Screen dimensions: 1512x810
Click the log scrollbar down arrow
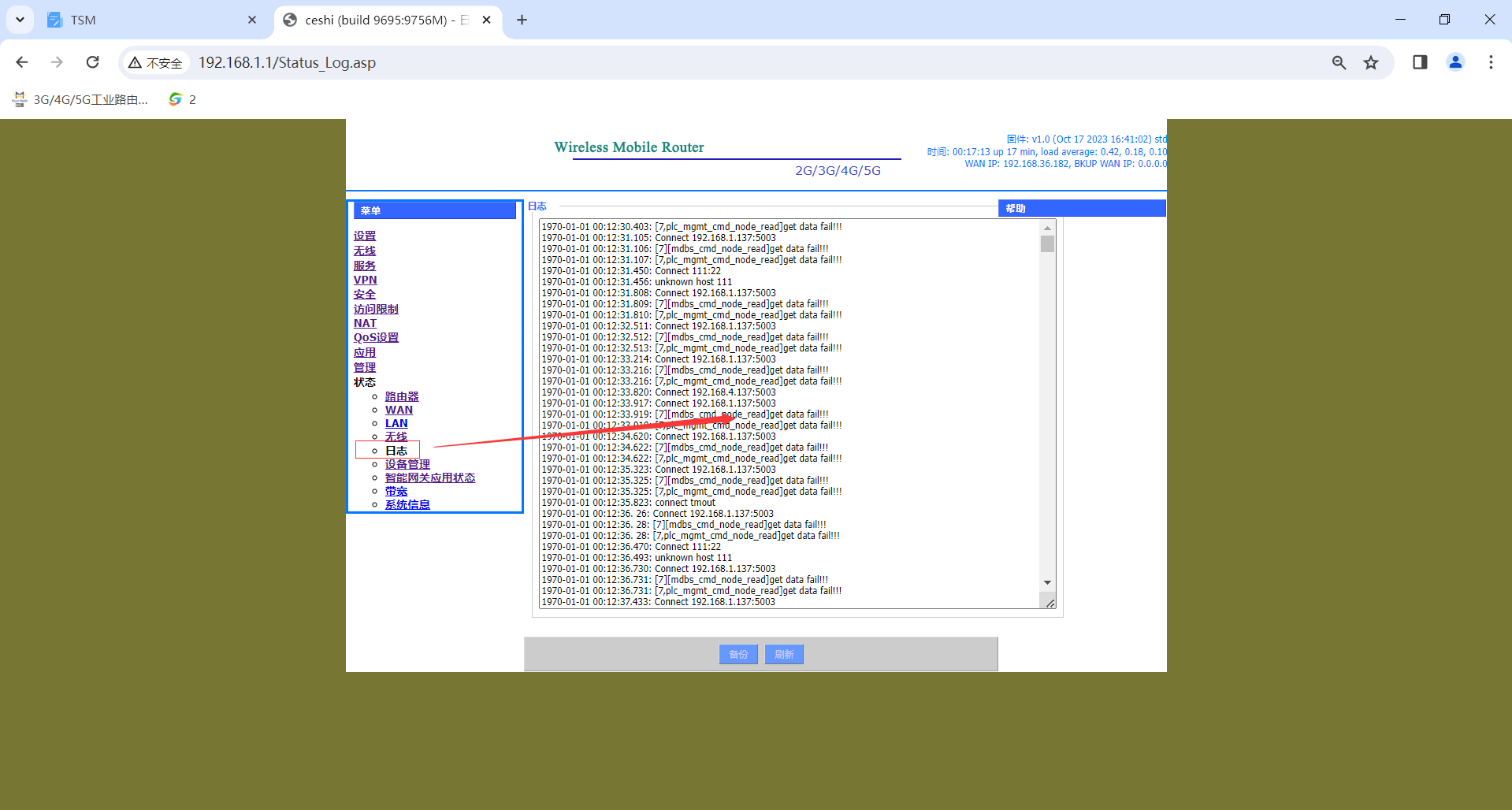point(1047,582)
